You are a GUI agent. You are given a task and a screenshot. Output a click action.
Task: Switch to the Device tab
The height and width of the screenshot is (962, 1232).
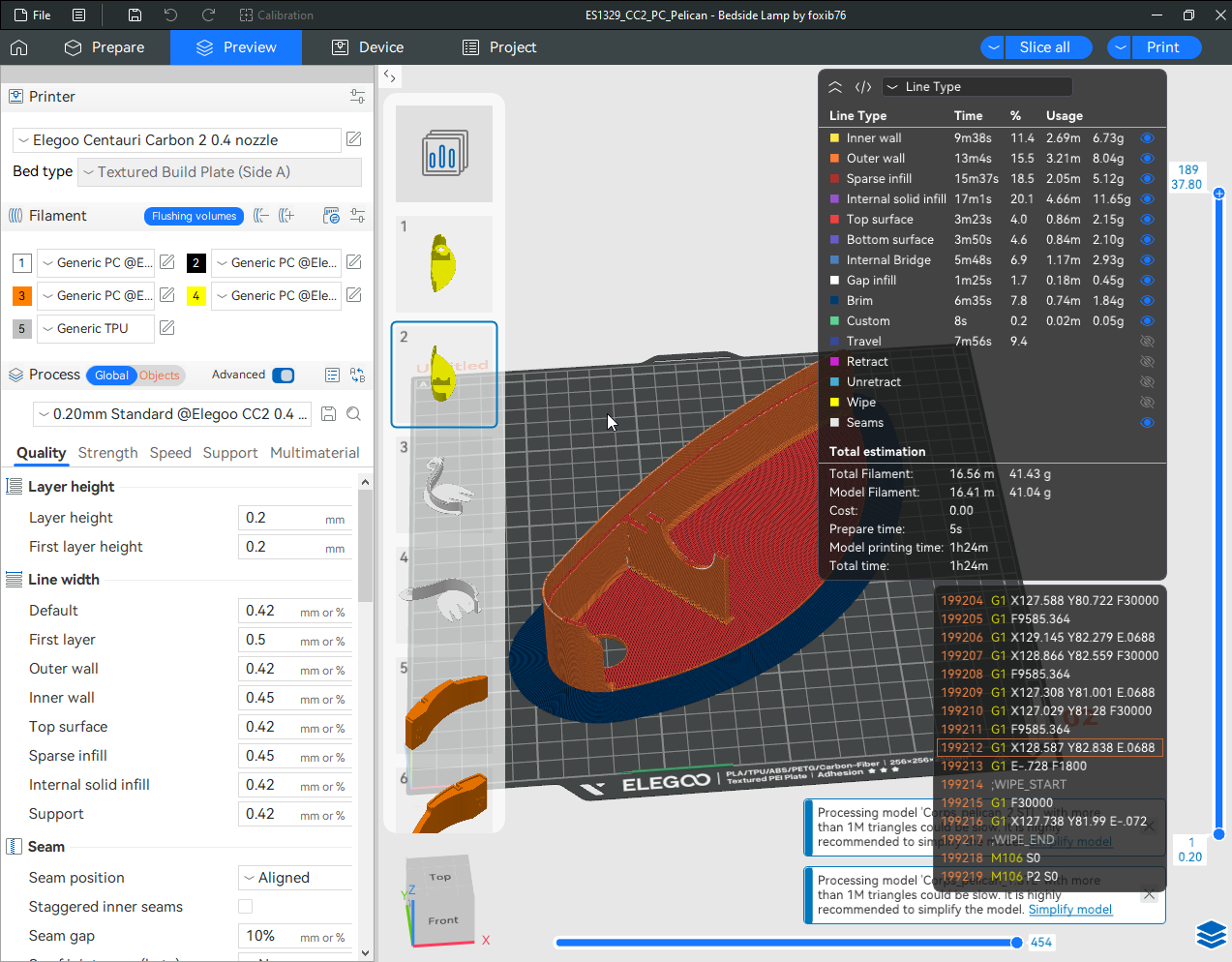pyautogui.click(x=368, y=47)
